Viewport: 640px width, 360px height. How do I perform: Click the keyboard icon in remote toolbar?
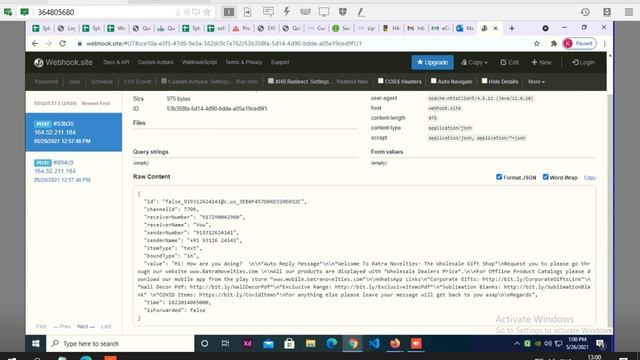pyautogui.click(x=305, y=12)
